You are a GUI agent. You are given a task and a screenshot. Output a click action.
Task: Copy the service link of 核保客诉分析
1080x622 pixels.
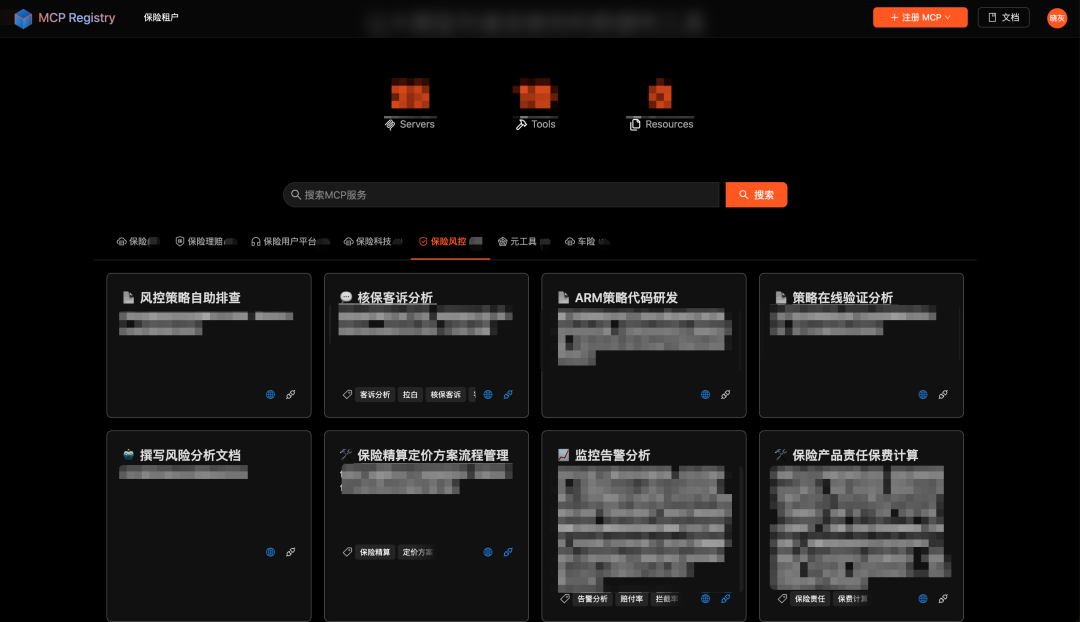tap(508, 394)
